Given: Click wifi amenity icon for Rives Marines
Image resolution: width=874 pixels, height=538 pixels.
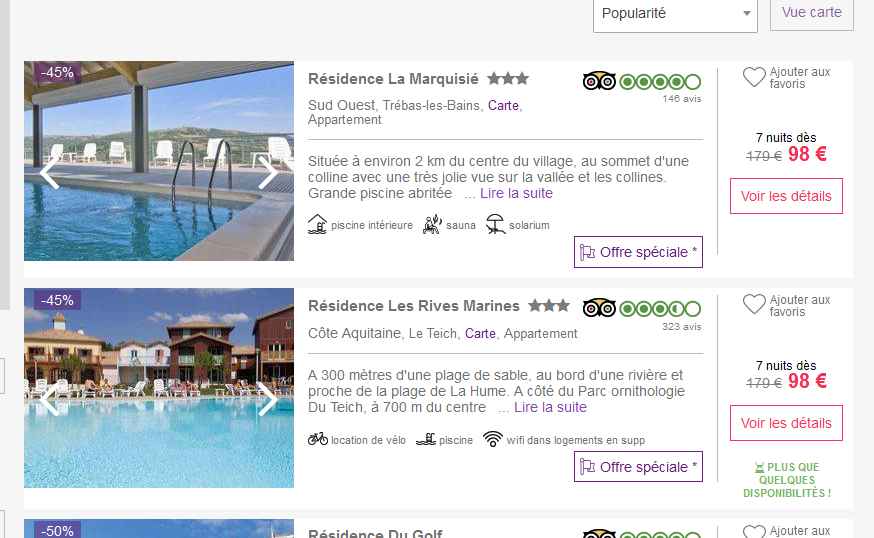Looking at the screenshot, I should [x=493, y=439].
